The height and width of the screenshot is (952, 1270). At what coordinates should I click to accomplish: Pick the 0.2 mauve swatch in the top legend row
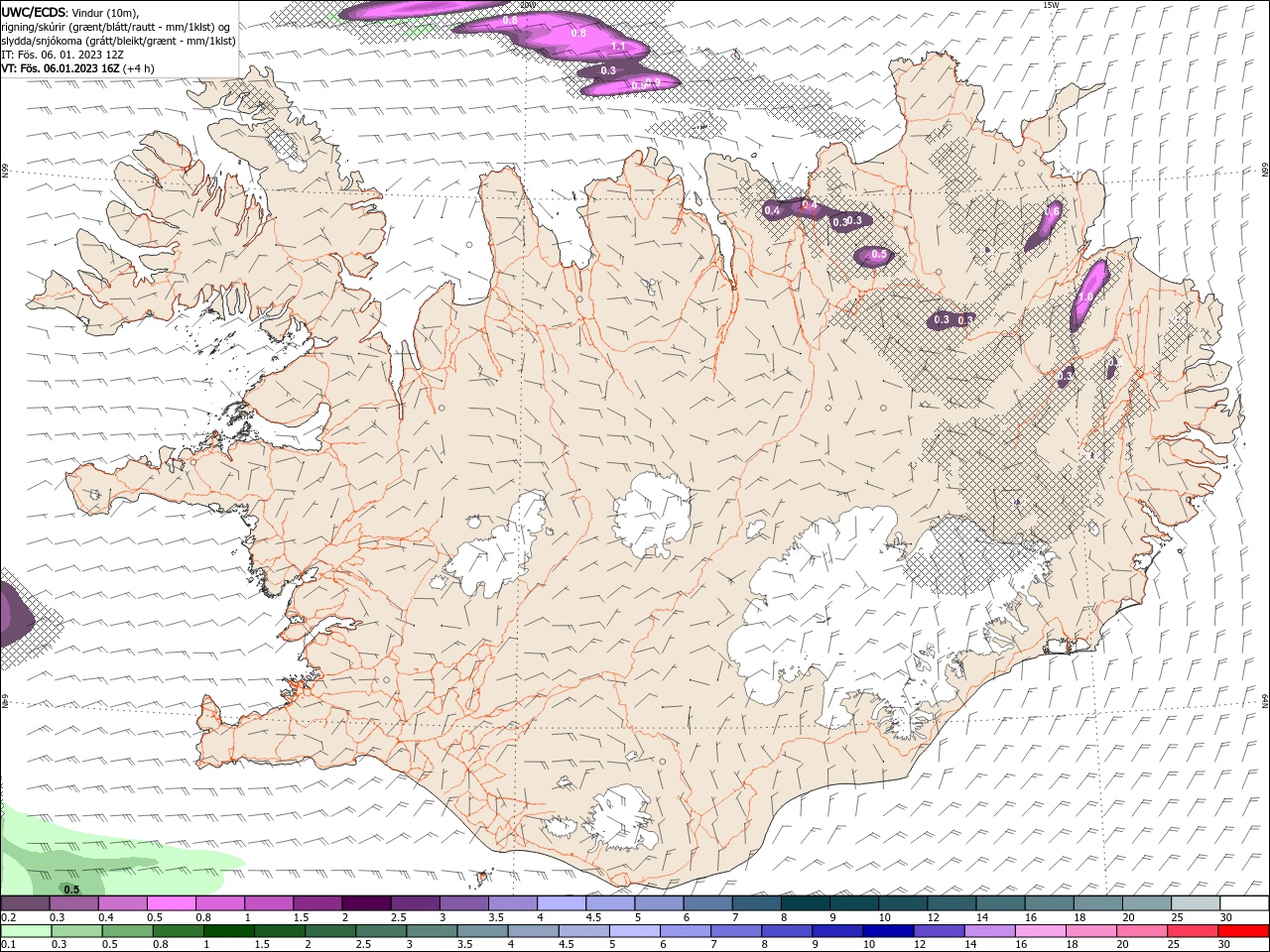coord(25,903)
